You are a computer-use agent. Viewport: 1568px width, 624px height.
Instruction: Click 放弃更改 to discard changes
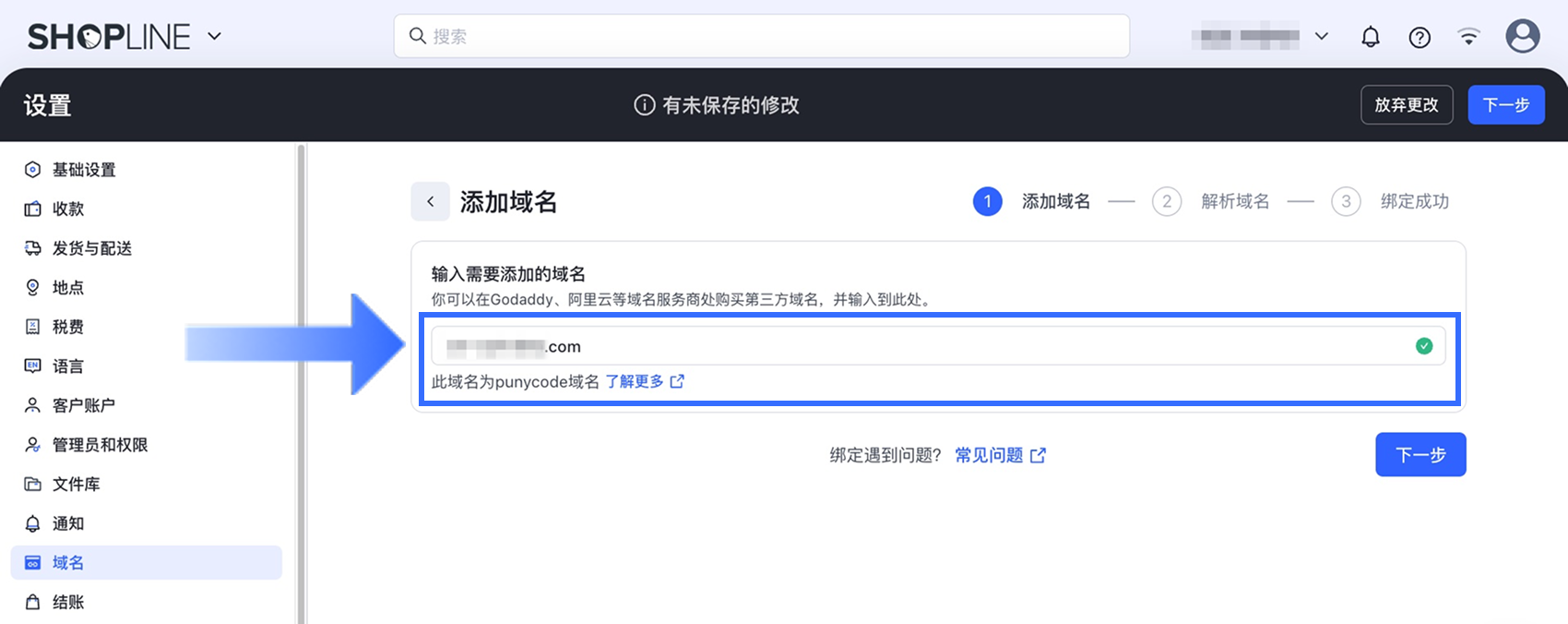click(1407, 104)
